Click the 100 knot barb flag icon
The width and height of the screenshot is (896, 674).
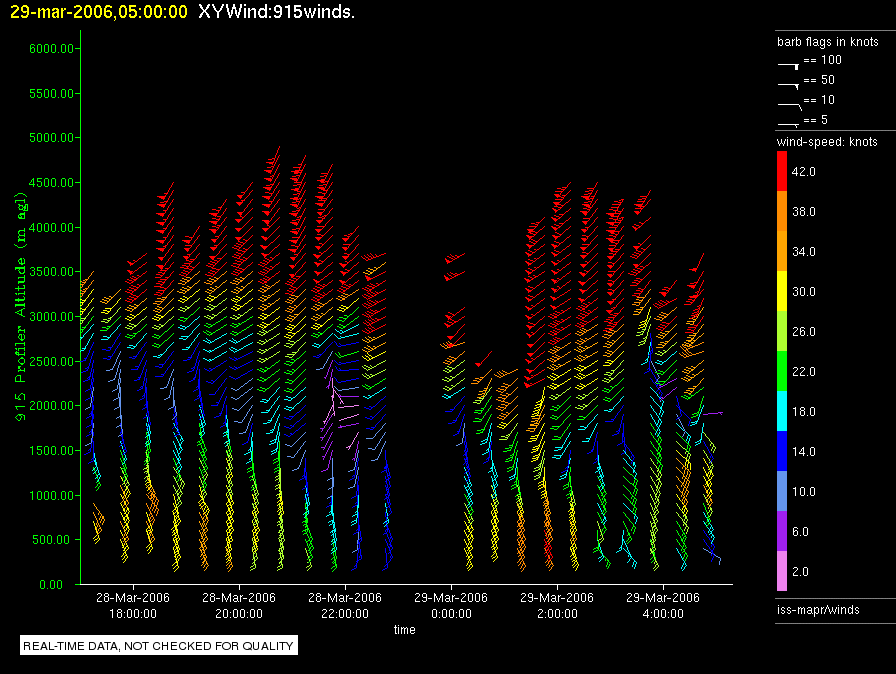(x=788, y=66)
